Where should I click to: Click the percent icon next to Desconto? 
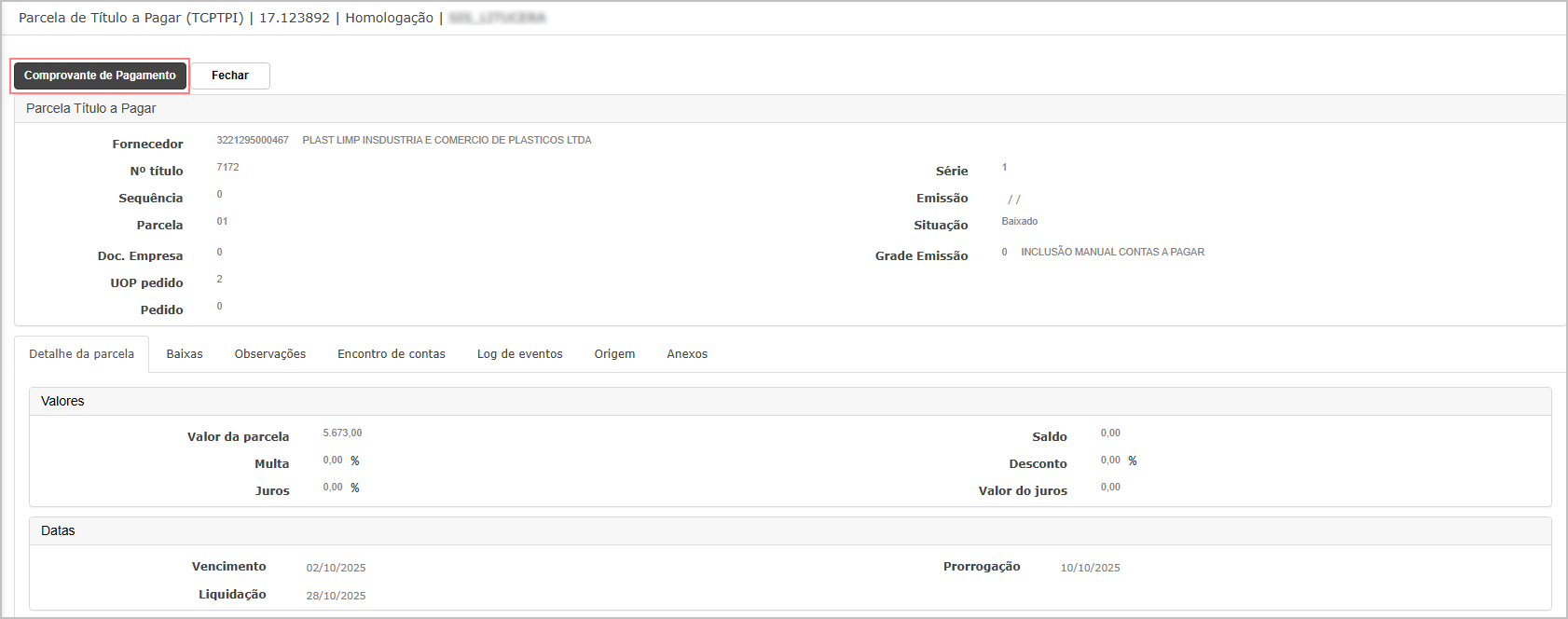point(1133,461)
